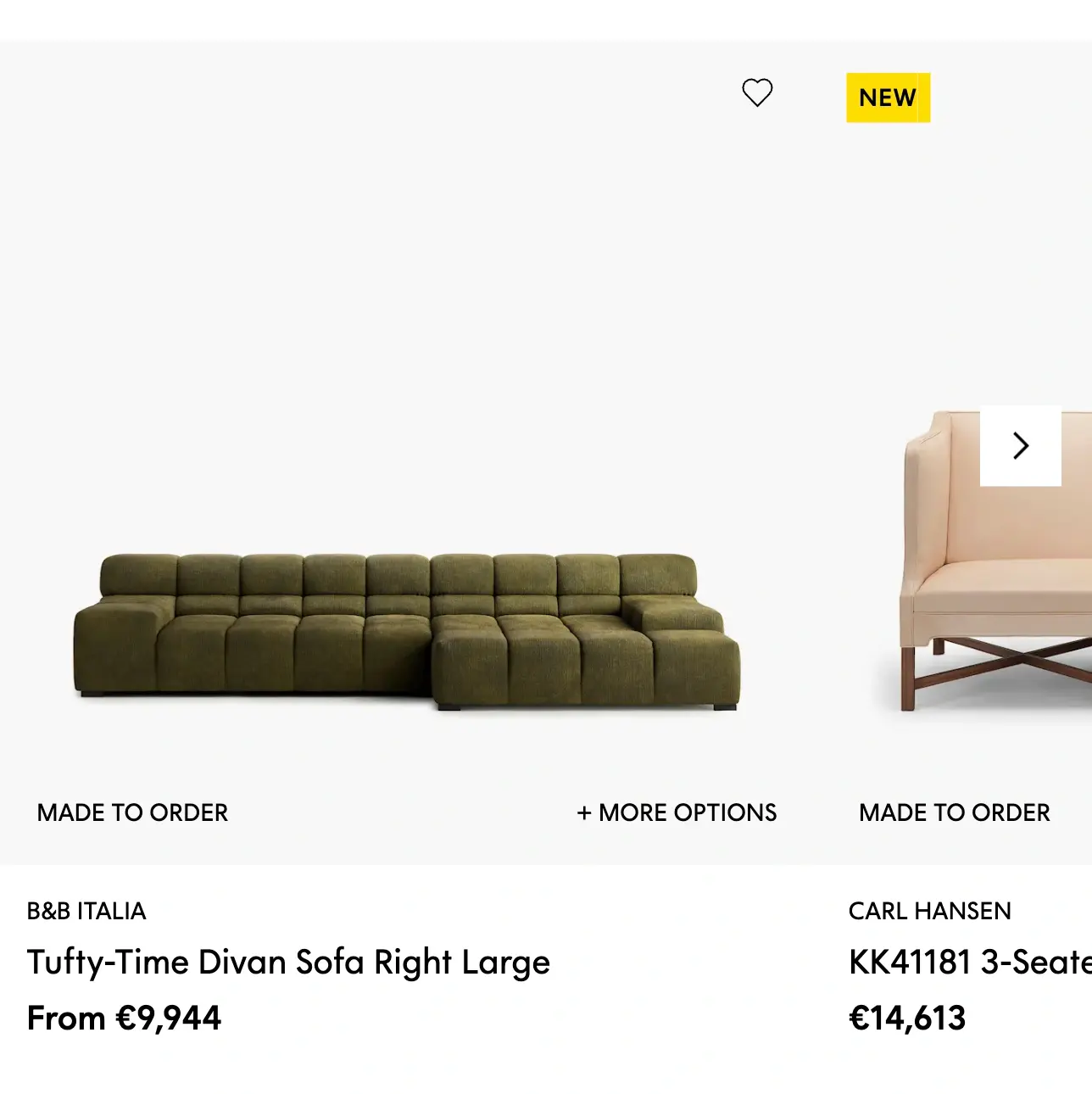Add Tufty-Time sofa to wishlist heart

pyautogui.click(x=757, y=92)
